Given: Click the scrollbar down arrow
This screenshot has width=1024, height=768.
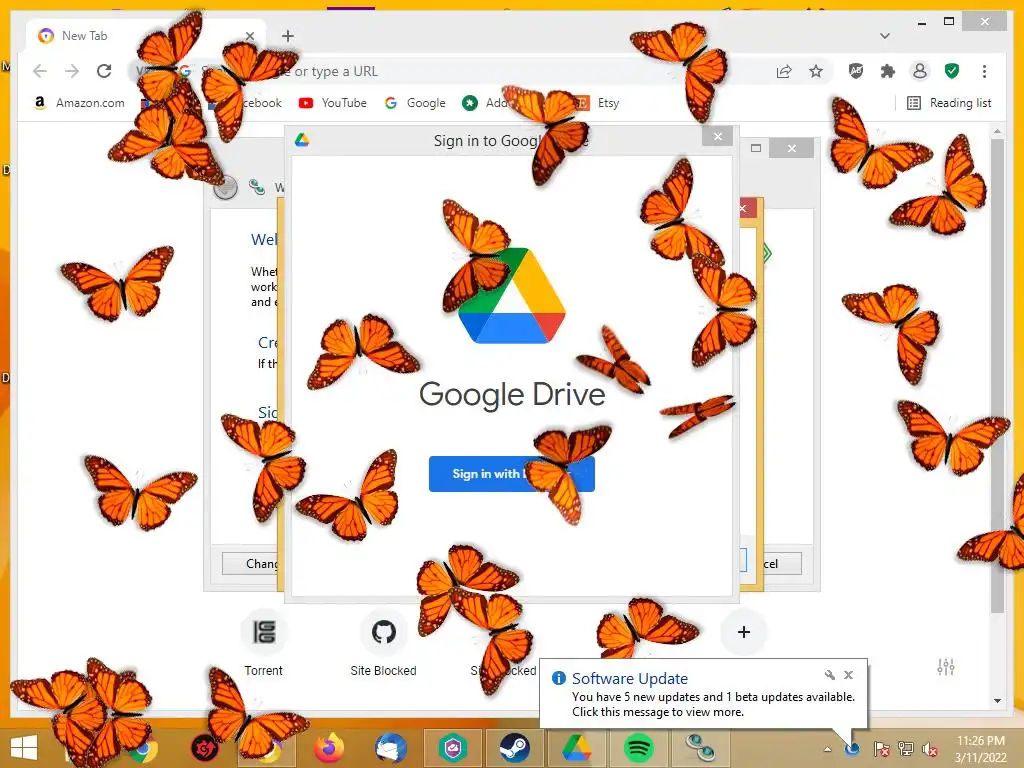Looking at the screenshot, I should coord(997,701).
